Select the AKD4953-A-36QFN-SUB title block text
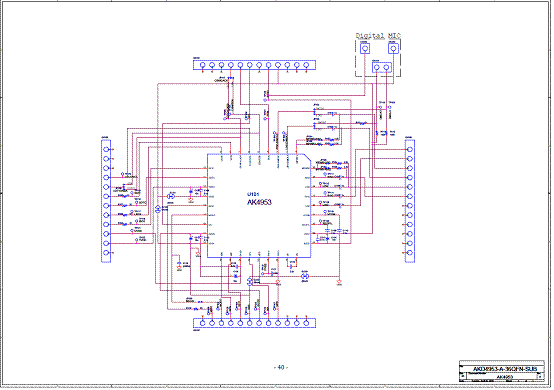The width and height of the screenshot is (554, 390). pos(505,369)
